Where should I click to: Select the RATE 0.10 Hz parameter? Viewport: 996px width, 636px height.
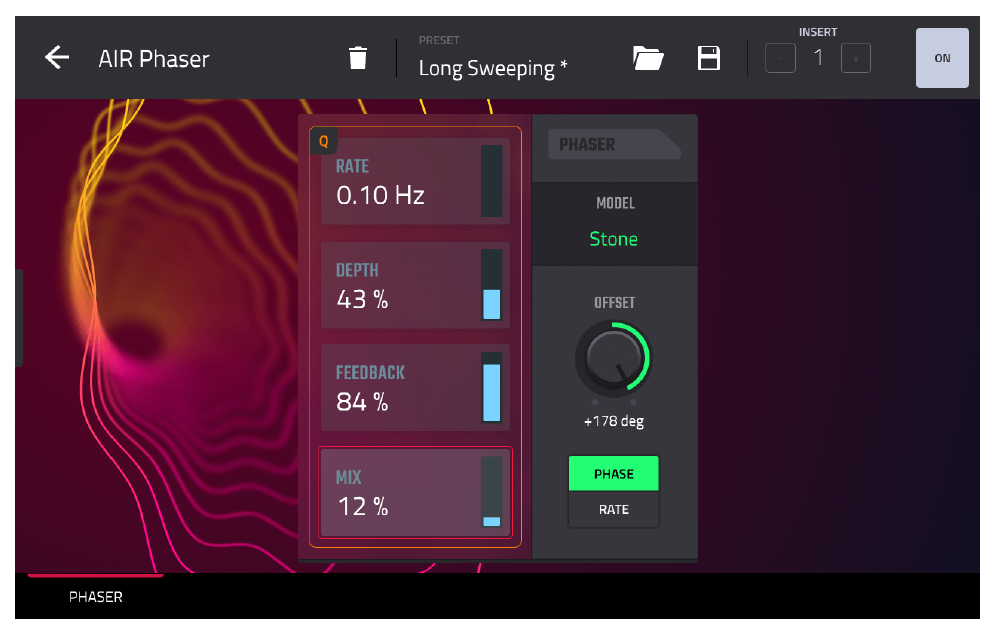click(x=415, y=182)
